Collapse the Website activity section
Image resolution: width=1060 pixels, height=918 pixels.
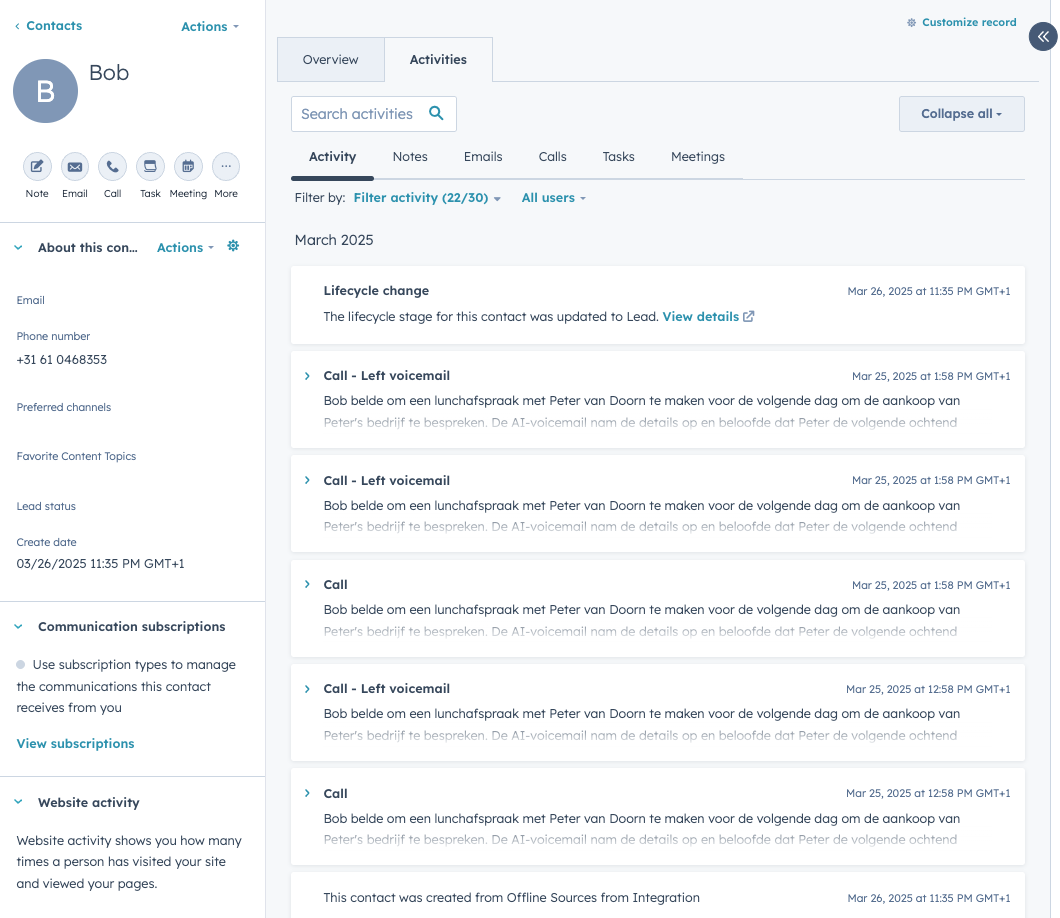pos(18,803)
